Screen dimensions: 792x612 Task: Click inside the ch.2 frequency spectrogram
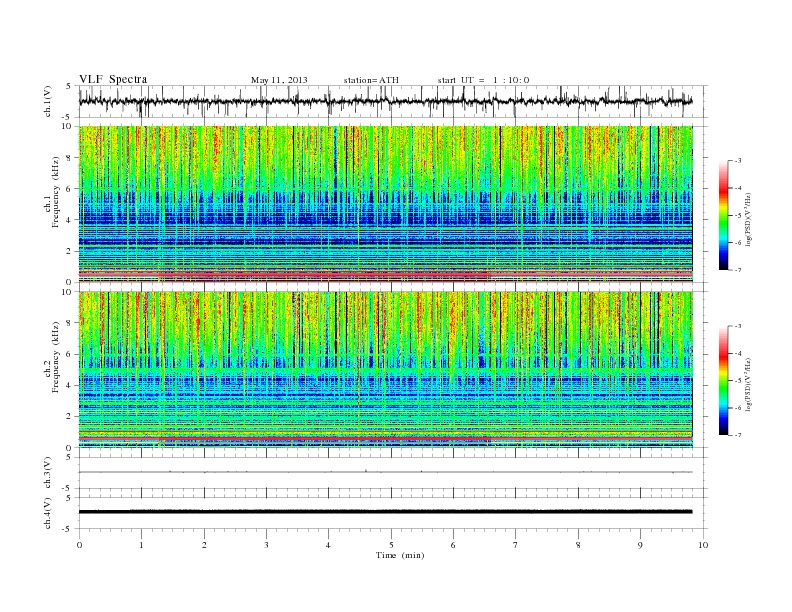click(386, 370)
